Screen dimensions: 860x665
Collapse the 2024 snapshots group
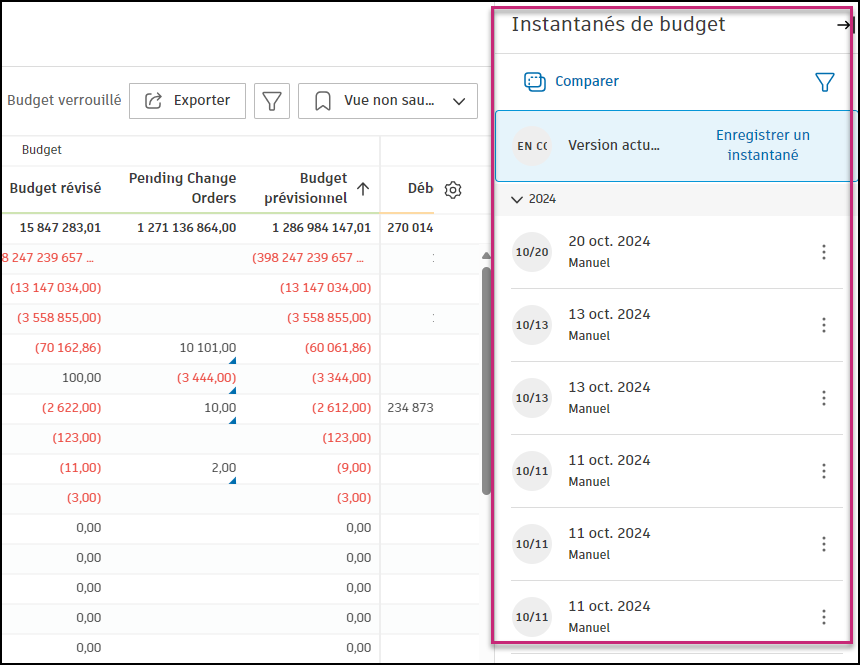point(517,199)
